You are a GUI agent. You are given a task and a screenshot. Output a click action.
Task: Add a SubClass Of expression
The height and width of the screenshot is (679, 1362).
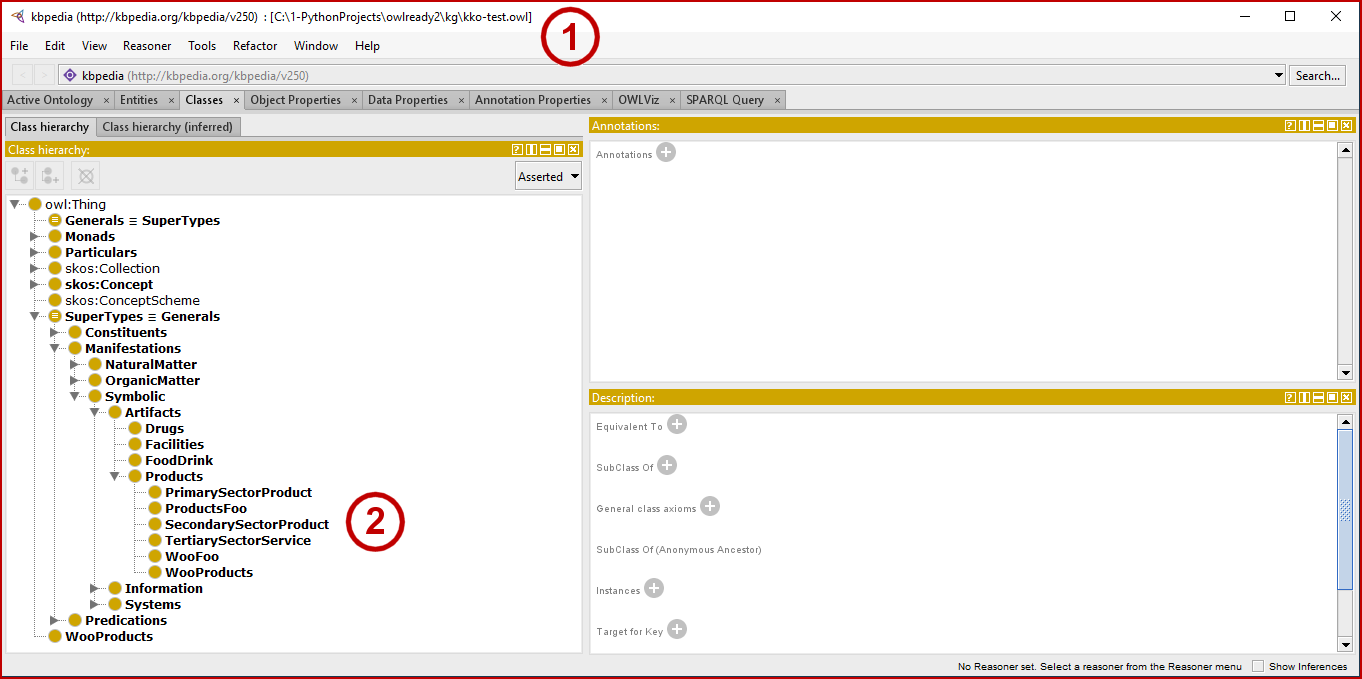point(667,466)
